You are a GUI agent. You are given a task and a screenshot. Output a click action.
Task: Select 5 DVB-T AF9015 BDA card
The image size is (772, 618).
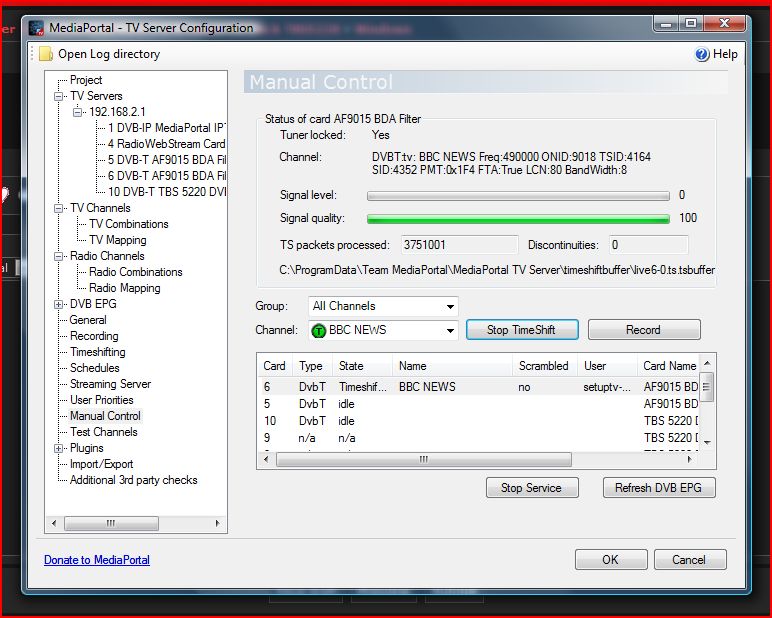point(166,160)
